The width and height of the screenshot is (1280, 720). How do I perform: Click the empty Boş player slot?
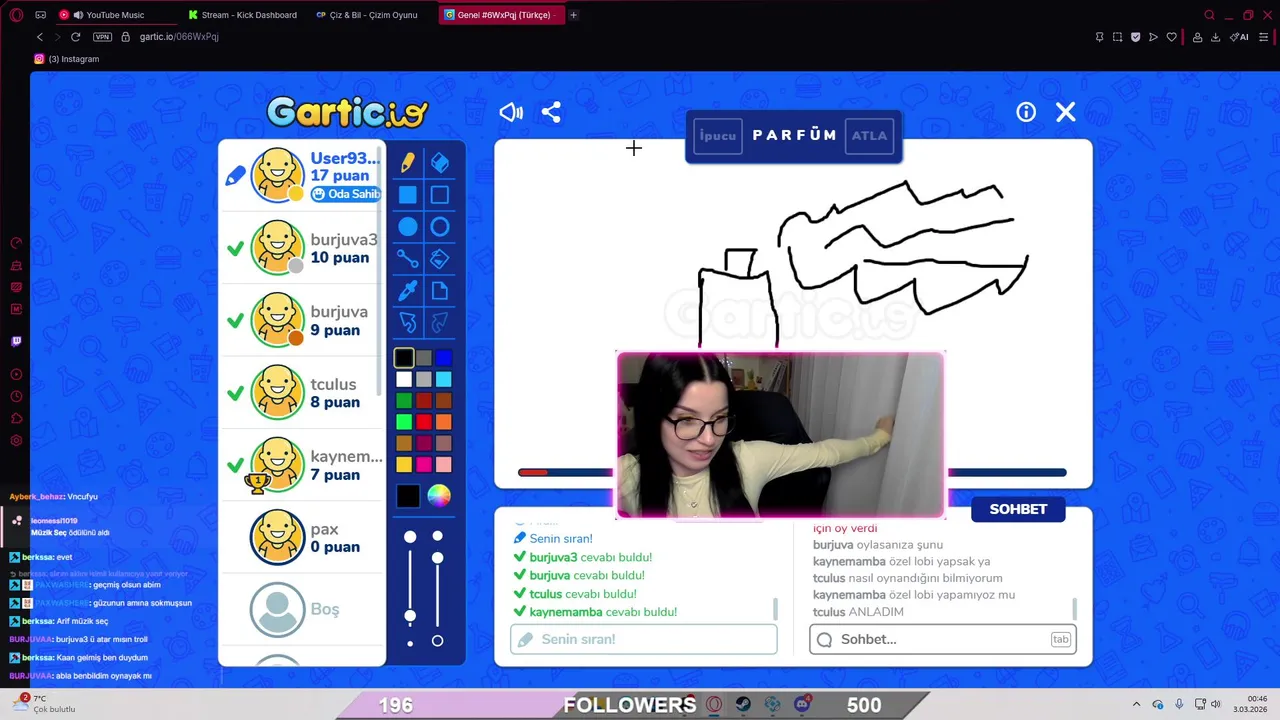click(301, 610)
